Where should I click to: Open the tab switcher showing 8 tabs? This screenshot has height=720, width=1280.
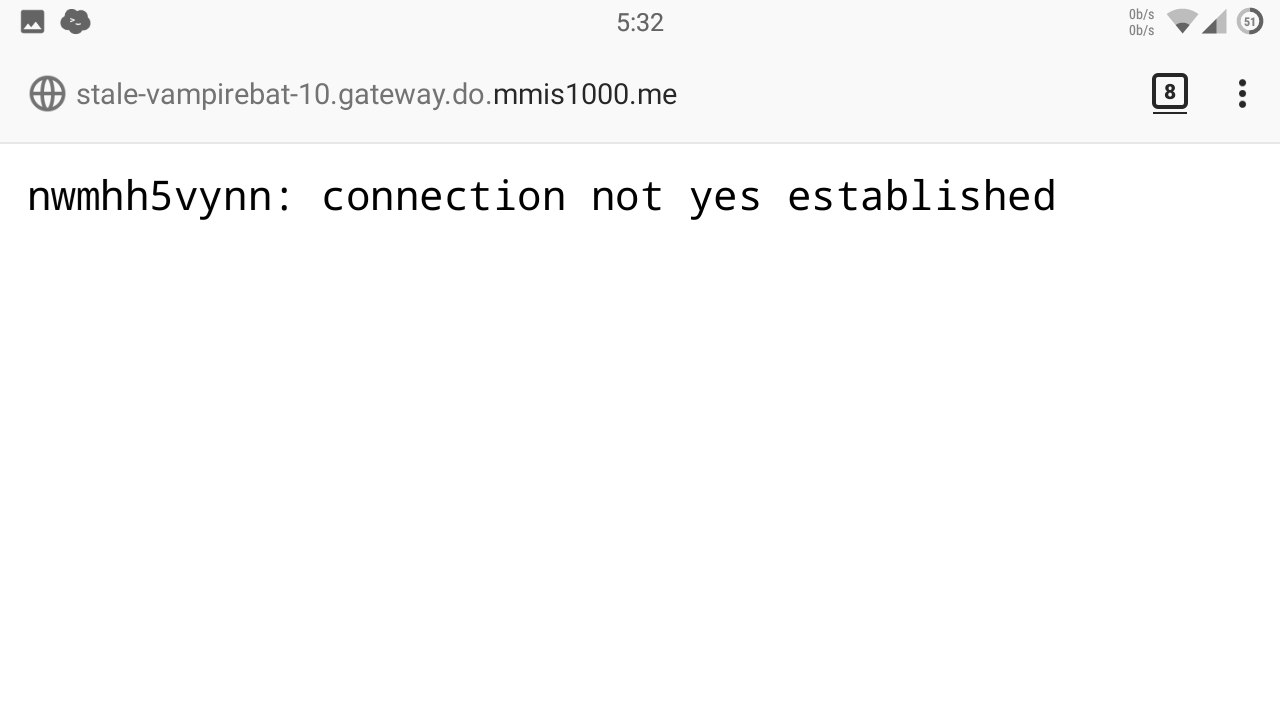pyautogui.click(x=1169, y=93)
